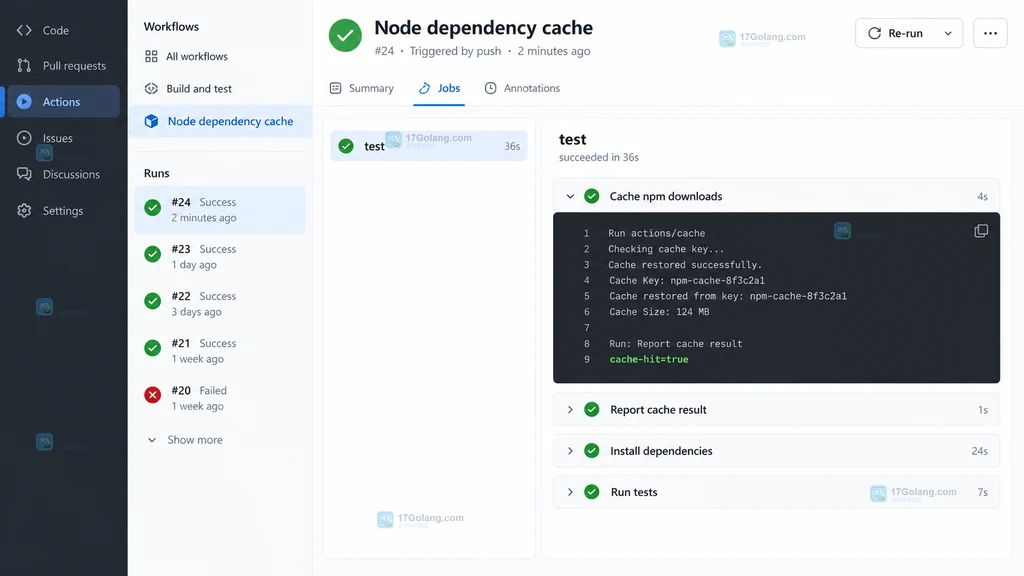1024x576 pixels.
Task: Click Run tests step check icon
Action: pos(592,492)
